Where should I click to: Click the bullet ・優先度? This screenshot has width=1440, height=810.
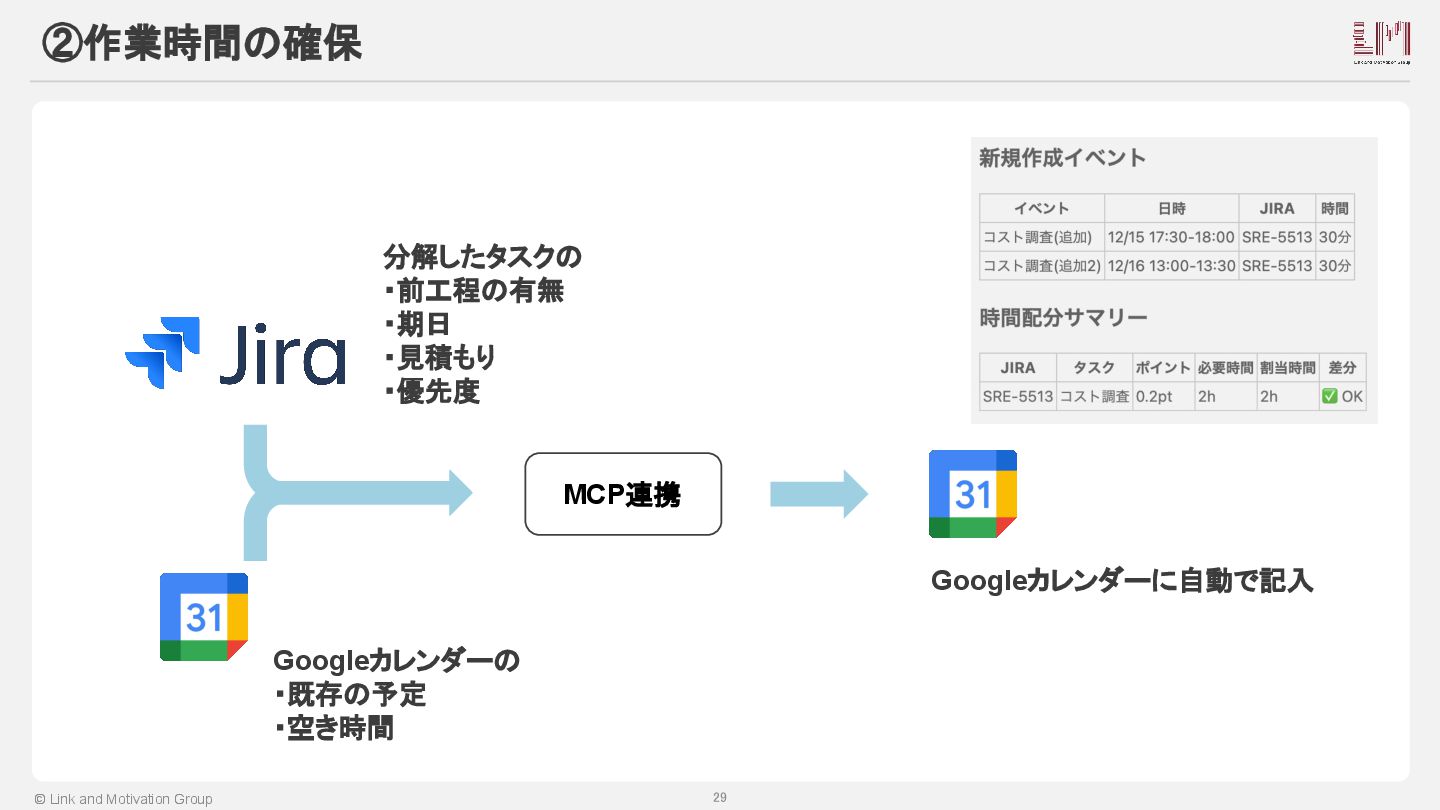(432, 392)
